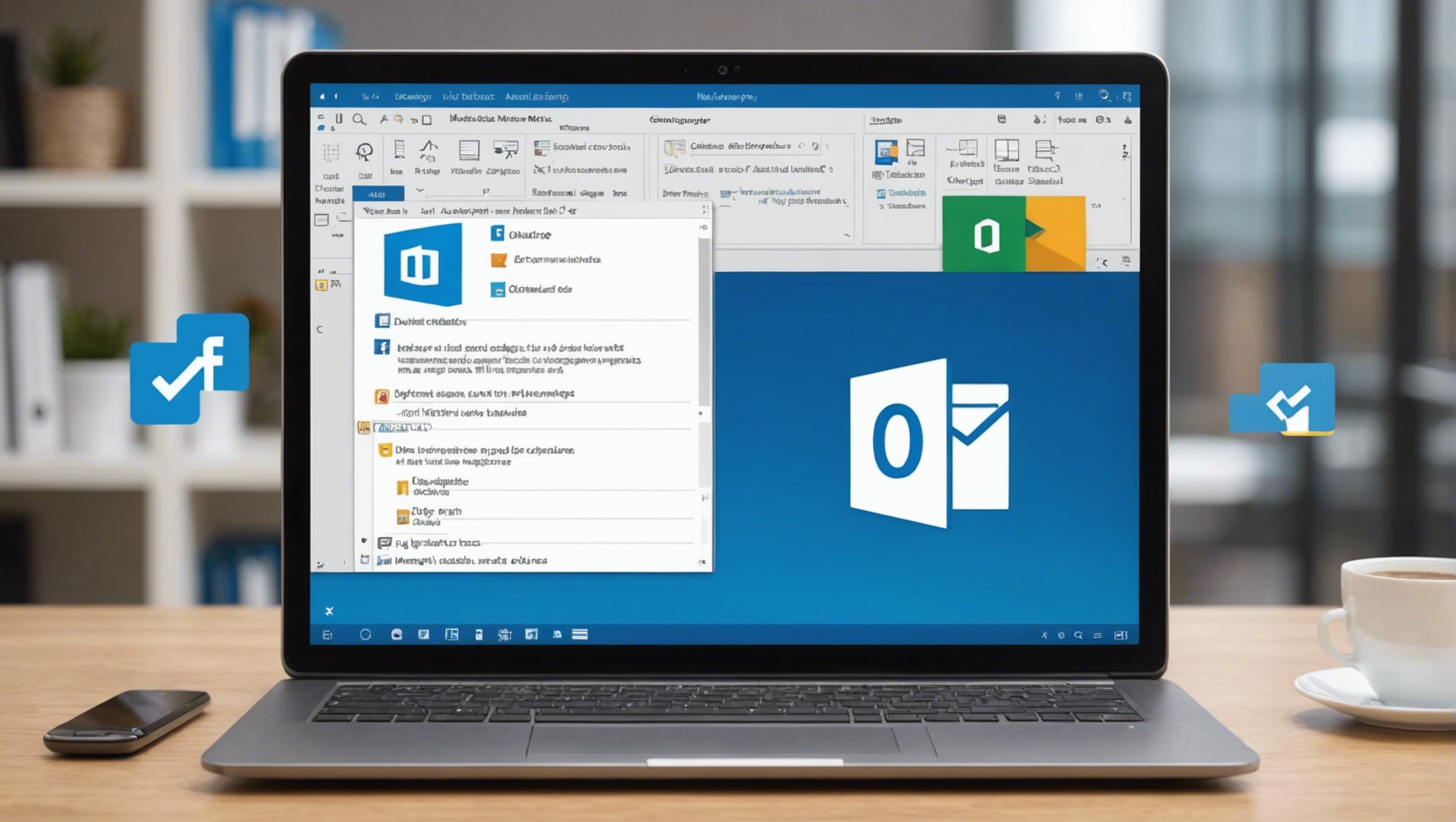Click the pen icon beside the magnifier

(383, 119)
